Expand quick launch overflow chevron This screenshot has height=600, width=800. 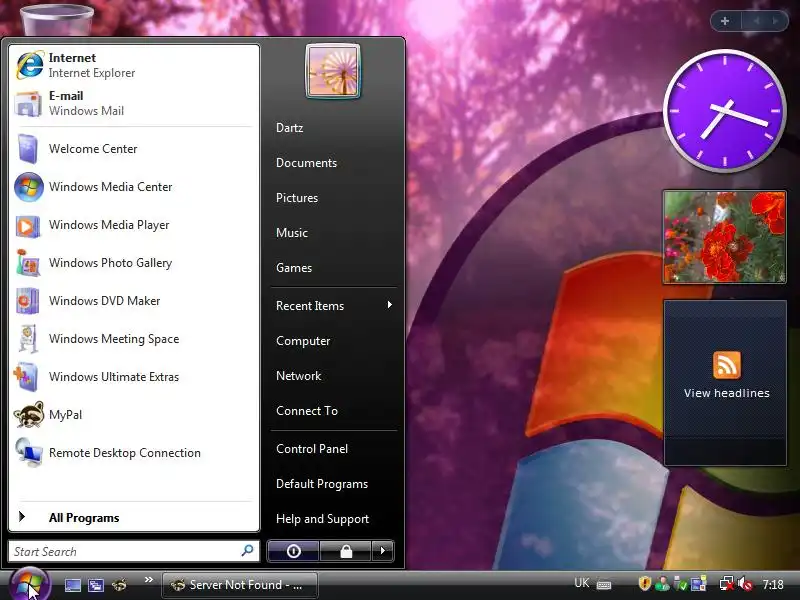point(148,580)
